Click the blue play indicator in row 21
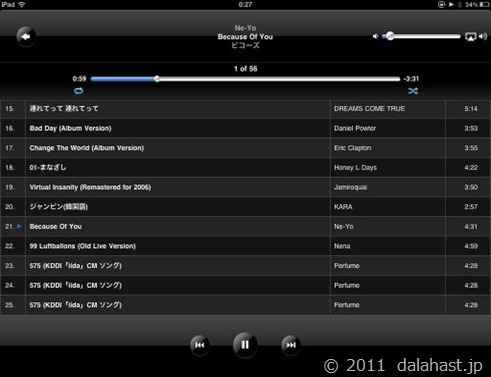491x377 pixels. pyautogui.click(x=19, y=226)
